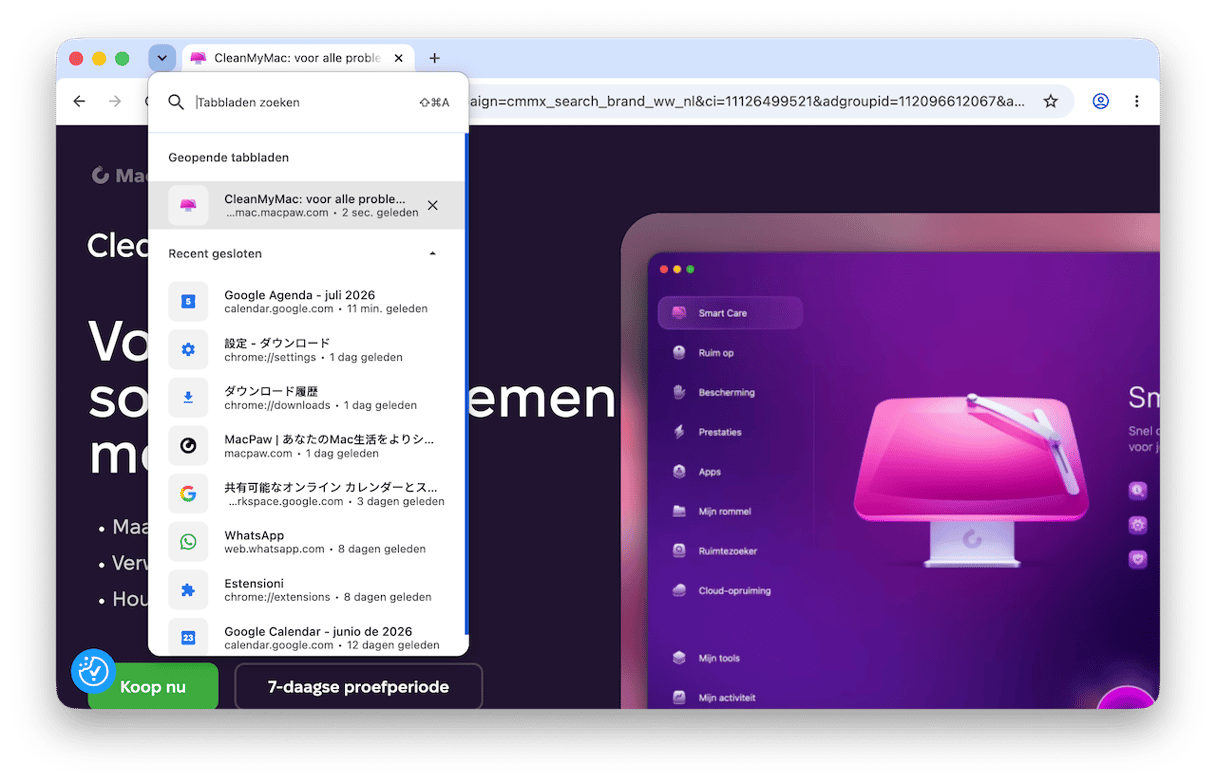Click the Koop nu button
The width and height of the screenshot is (1216, 783).
pyautogui.click(x=153, y=687)
